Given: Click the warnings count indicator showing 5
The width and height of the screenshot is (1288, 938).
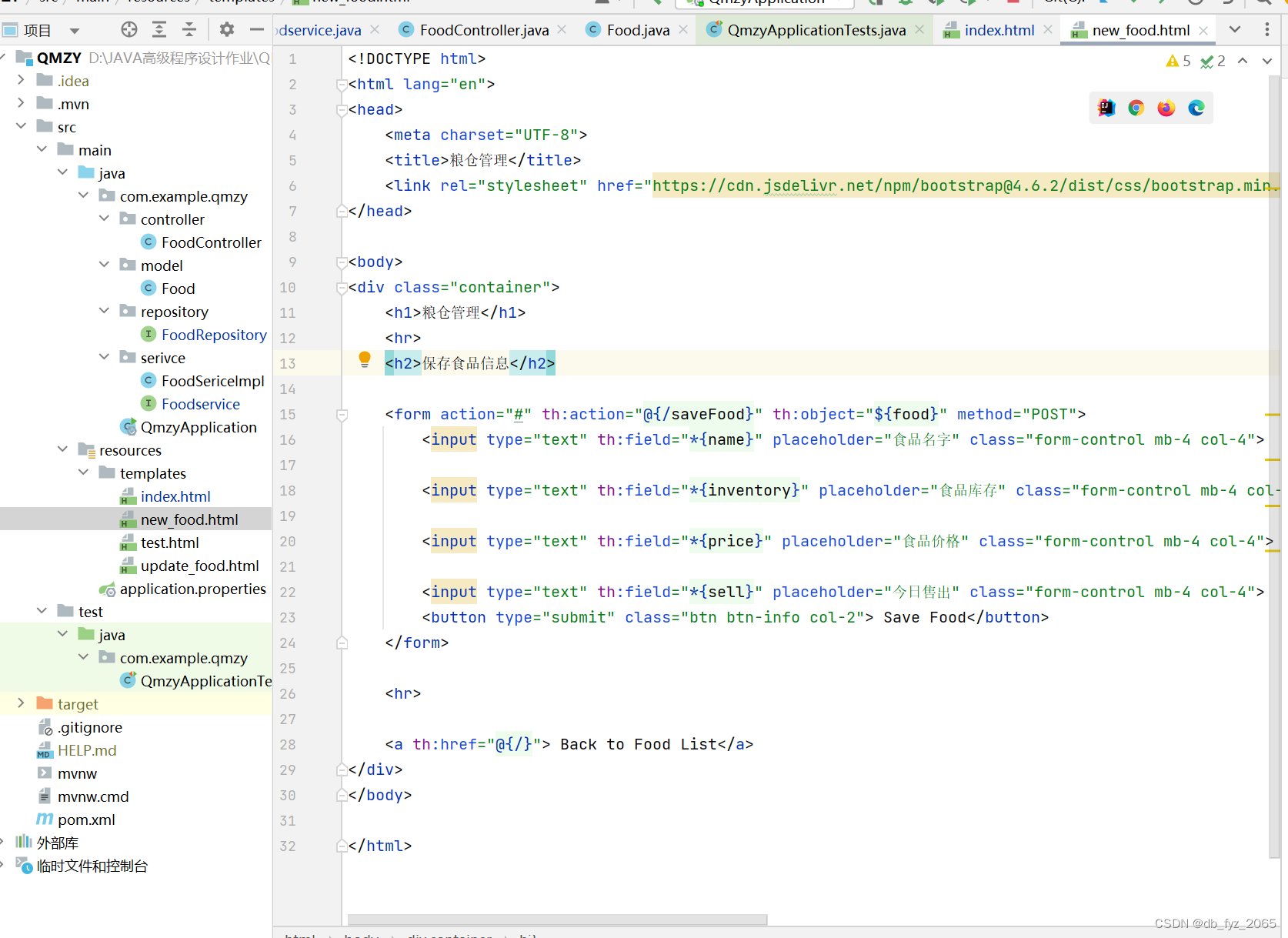Looking at the screenshot, I should [x=1179, y=61].
